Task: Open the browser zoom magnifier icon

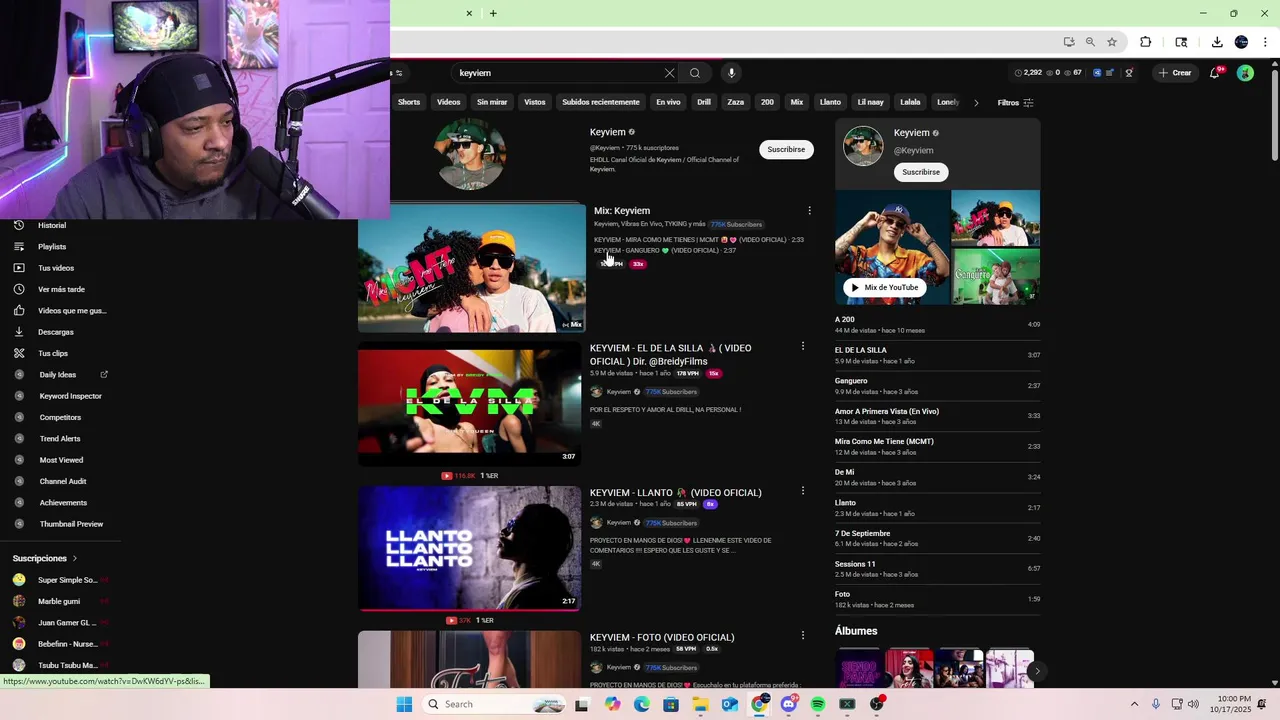Action: click(x=1090, y=42)
